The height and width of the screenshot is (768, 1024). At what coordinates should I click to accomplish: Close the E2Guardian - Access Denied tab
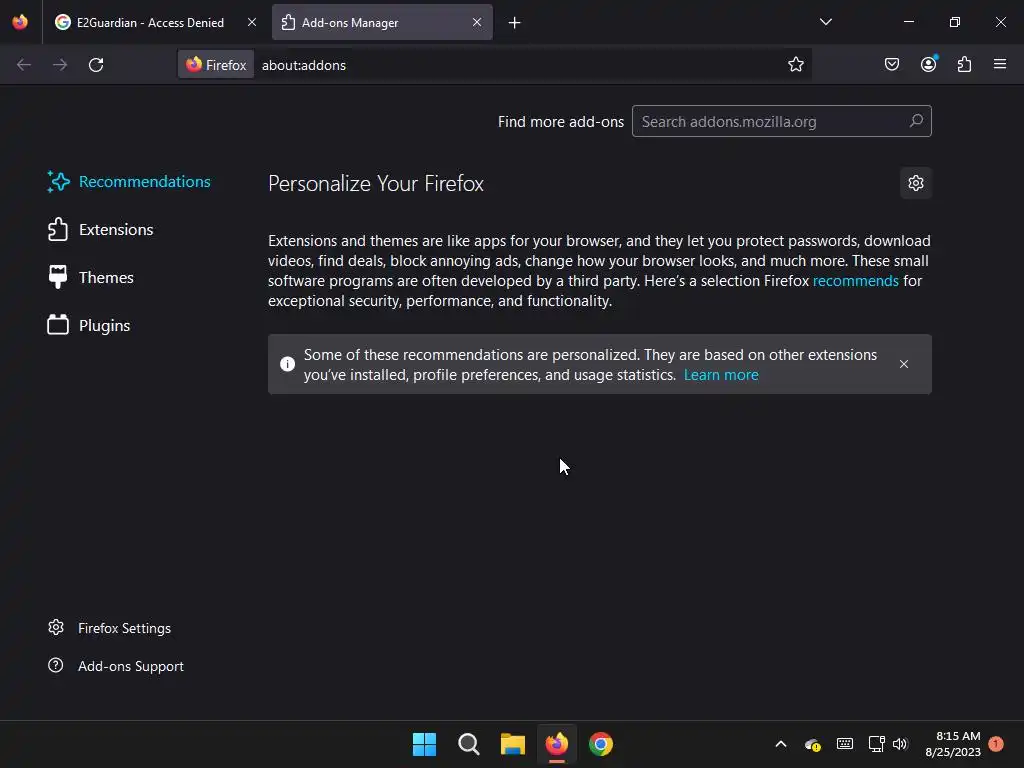coord(251,22)
